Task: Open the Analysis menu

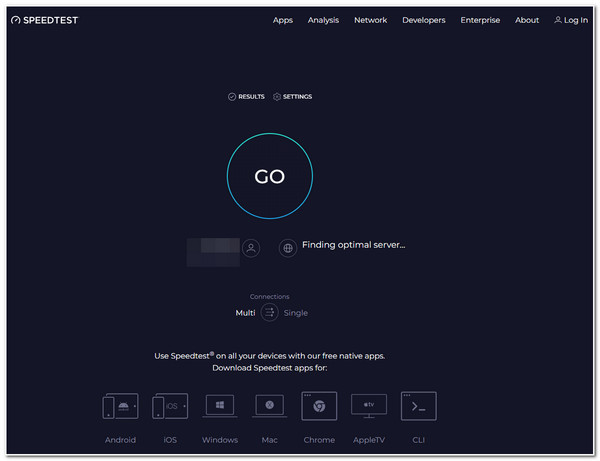Action: point(323,20)
